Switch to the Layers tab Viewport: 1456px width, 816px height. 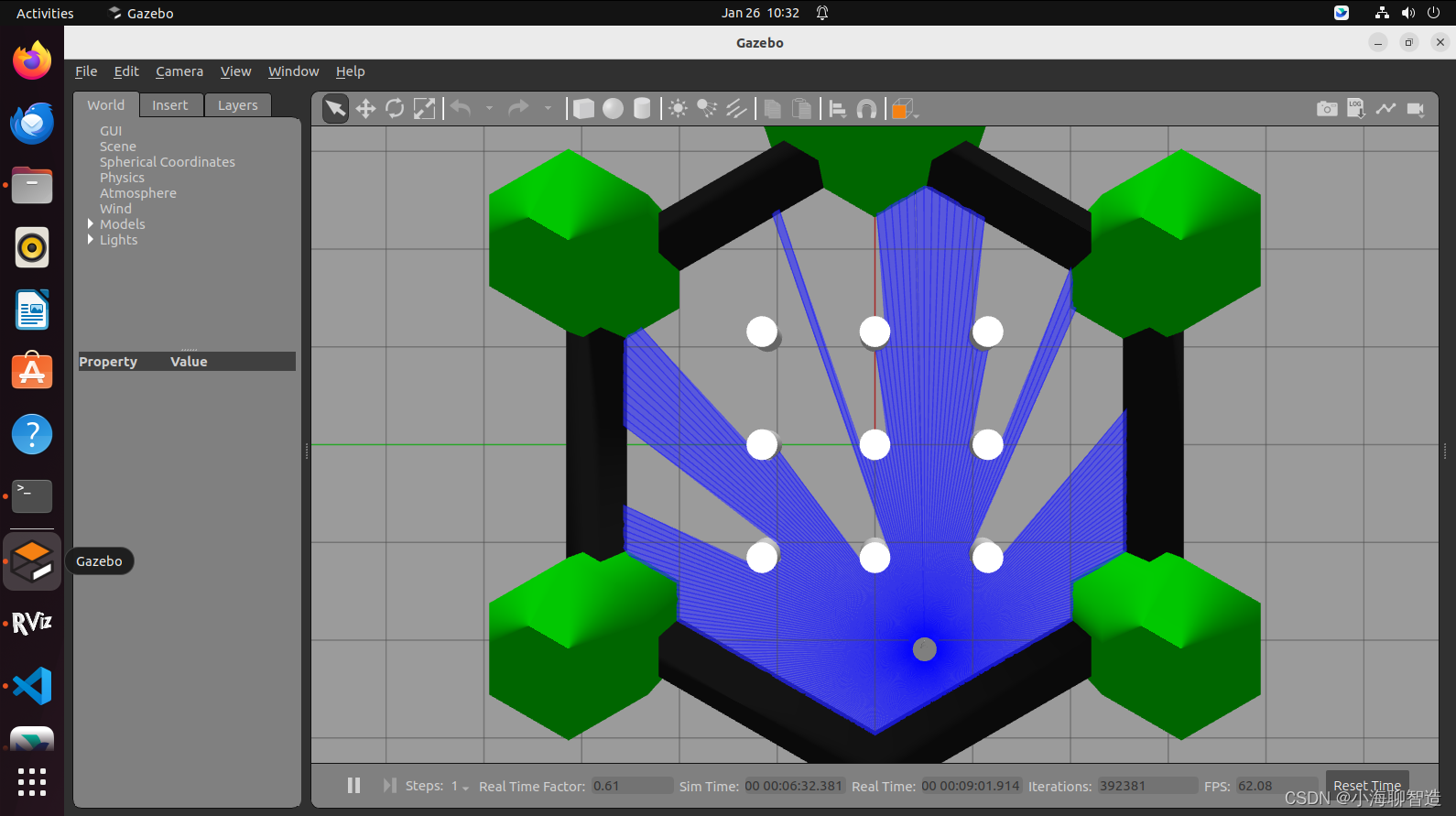pyautogui.click(x=238, y=105)
